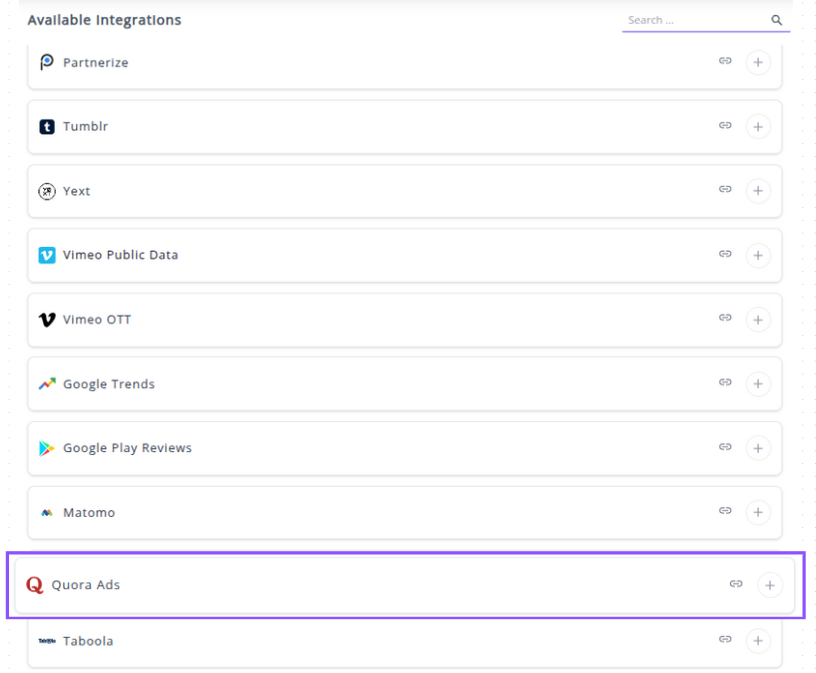Click the search magnifier icon
Viewport: 816px width, 673px height.
[776, 20]
